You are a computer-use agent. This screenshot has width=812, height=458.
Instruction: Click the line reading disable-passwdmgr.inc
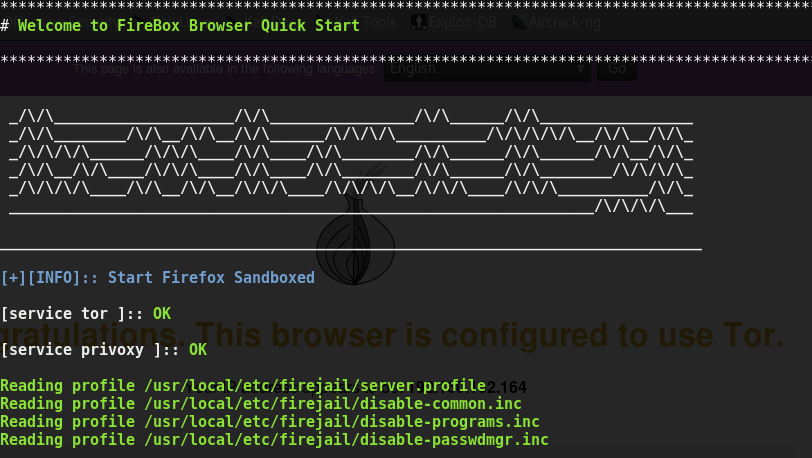(274, 440)
